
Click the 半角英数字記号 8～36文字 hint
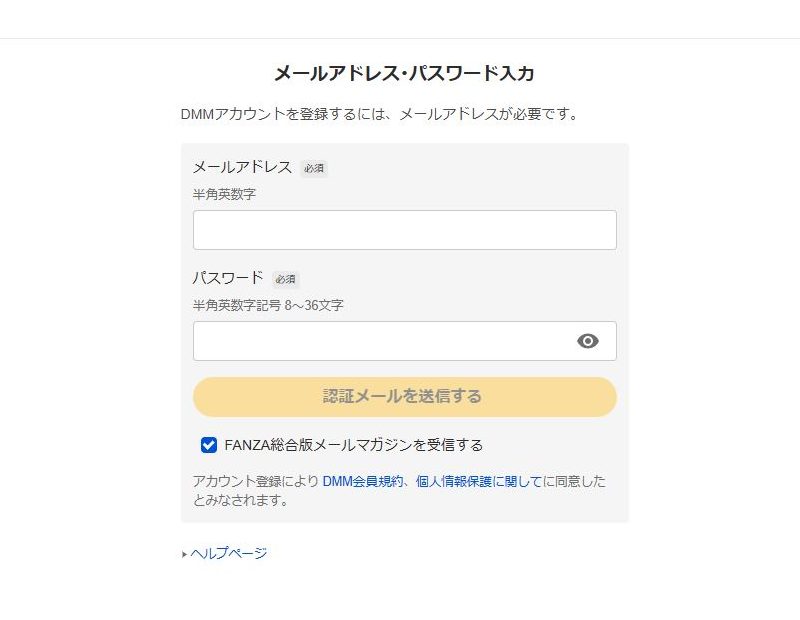268,305
